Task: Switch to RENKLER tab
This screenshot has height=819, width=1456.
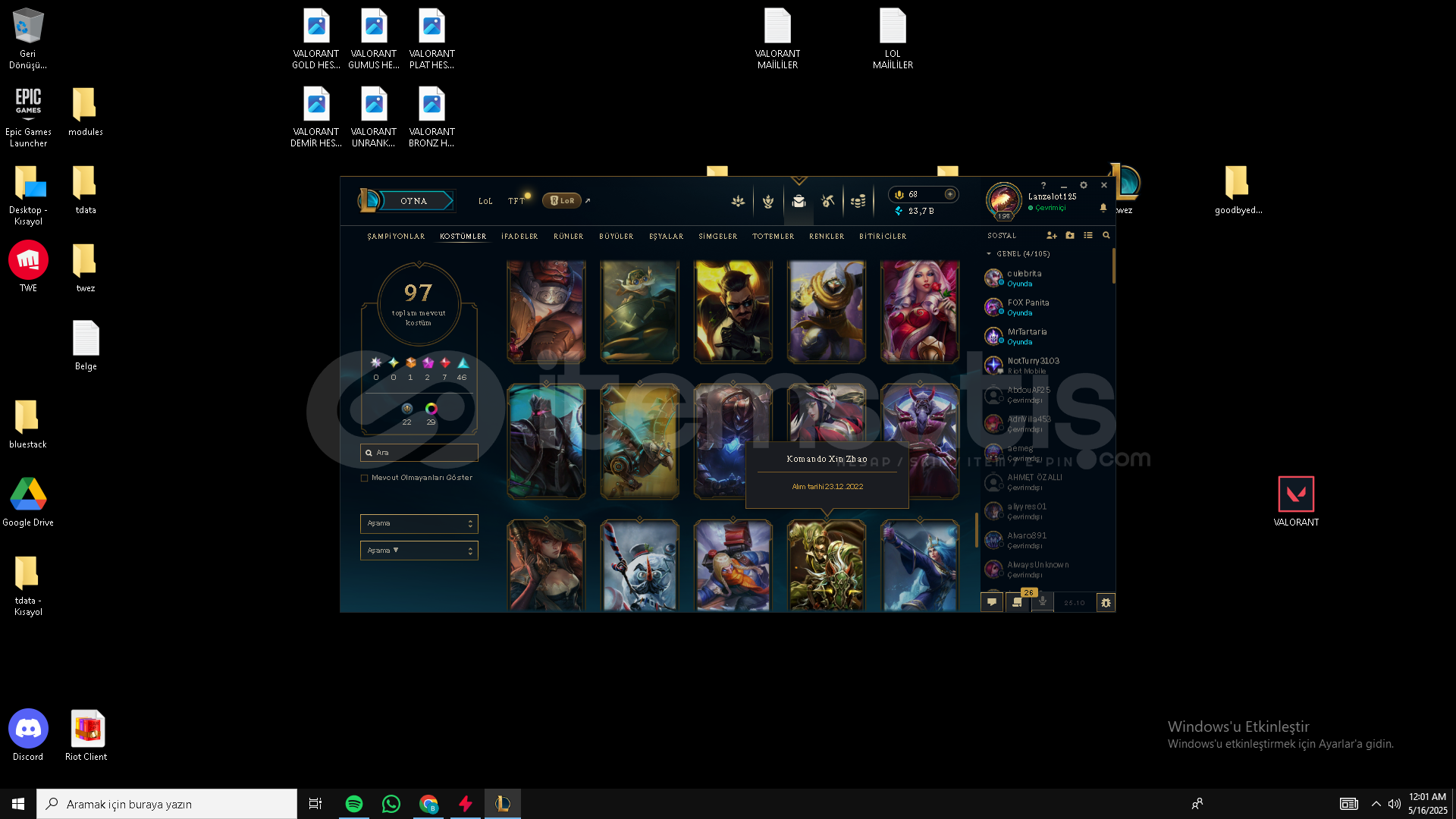Action: click(827, 237)
